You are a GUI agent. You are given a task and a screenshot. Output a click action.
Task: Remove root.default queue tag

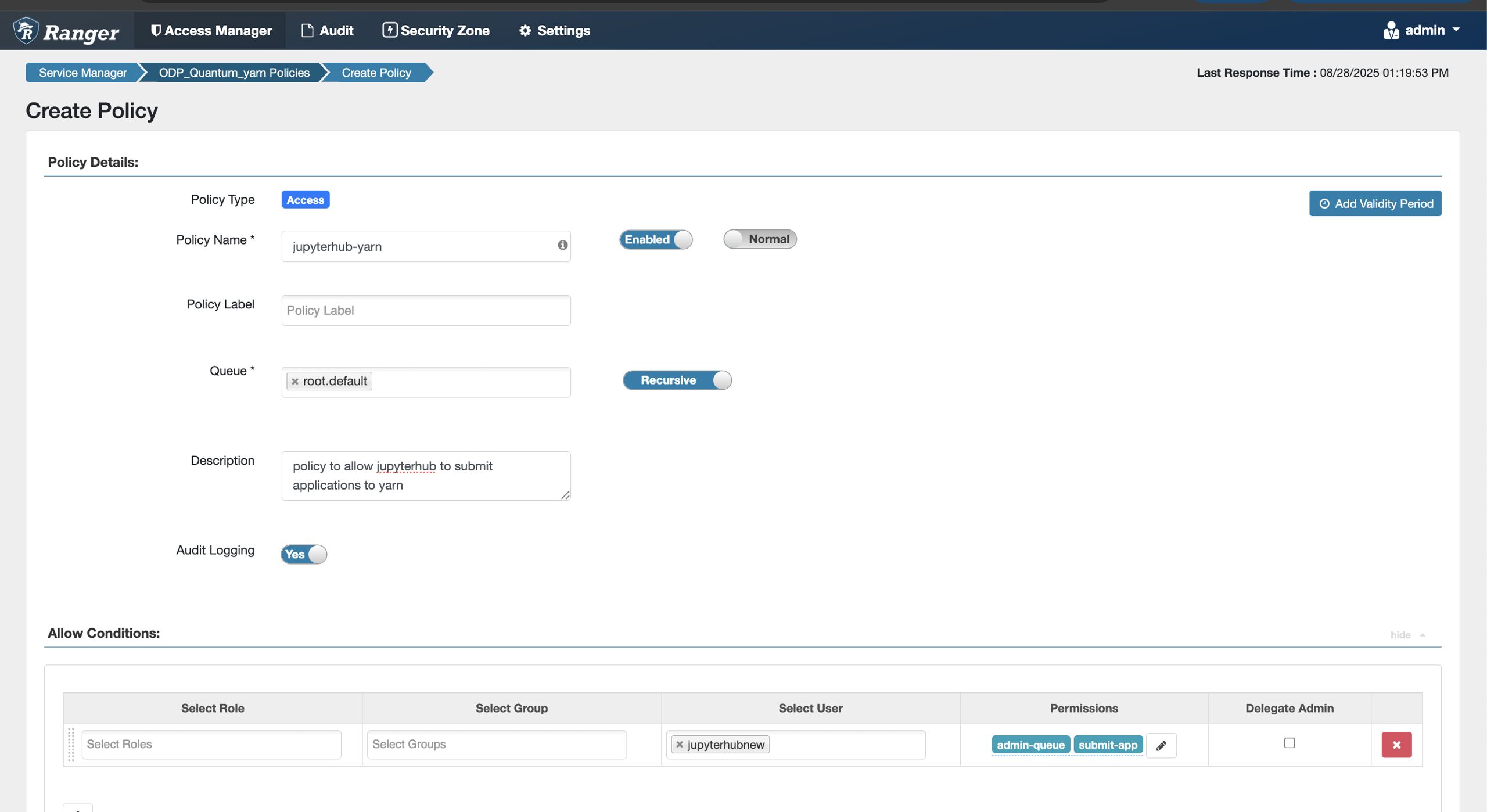click(x=295, y=382)
